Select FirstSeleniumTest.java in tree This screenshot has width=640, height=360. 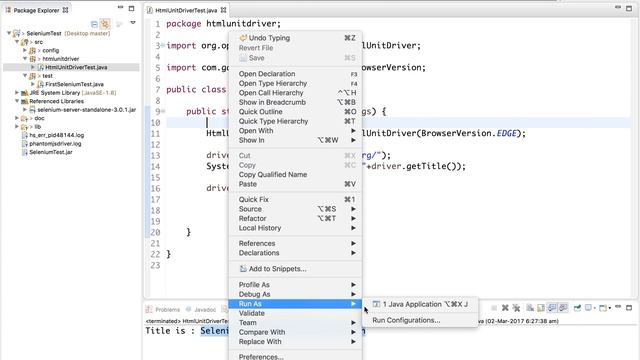click(x=74, y=84)
